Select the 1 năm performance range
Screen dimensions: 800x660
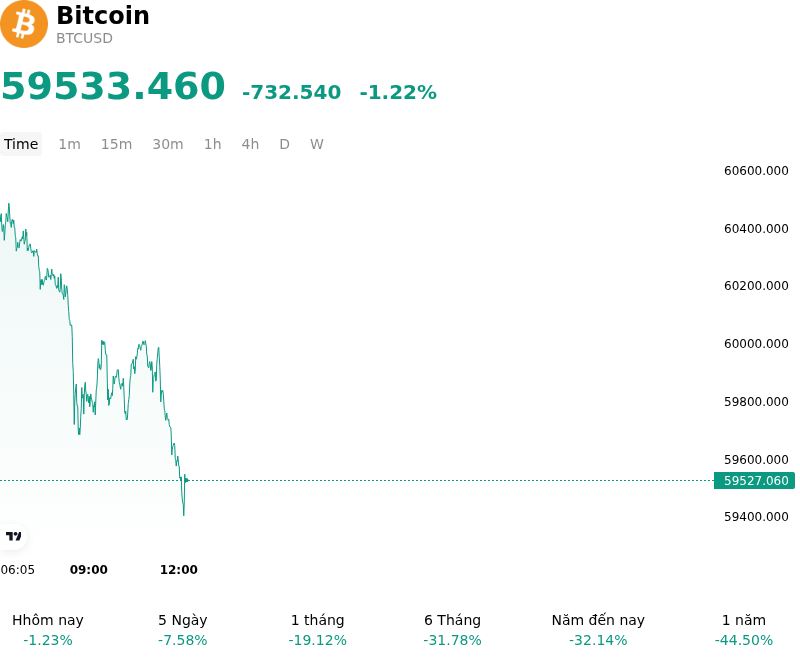(x=744, y=630)
